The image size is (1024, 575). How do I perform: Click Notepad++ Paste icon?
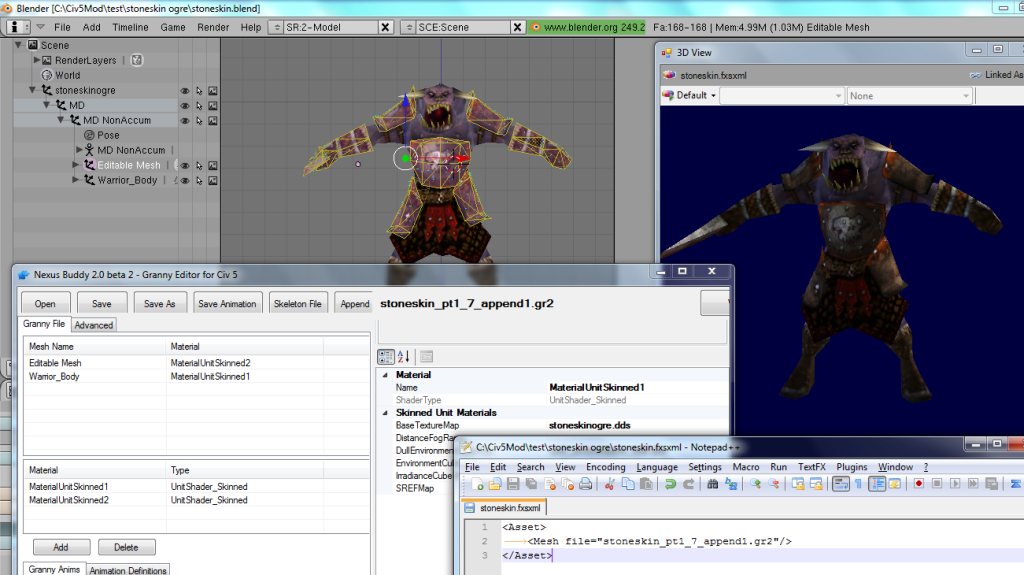(646, 484)
